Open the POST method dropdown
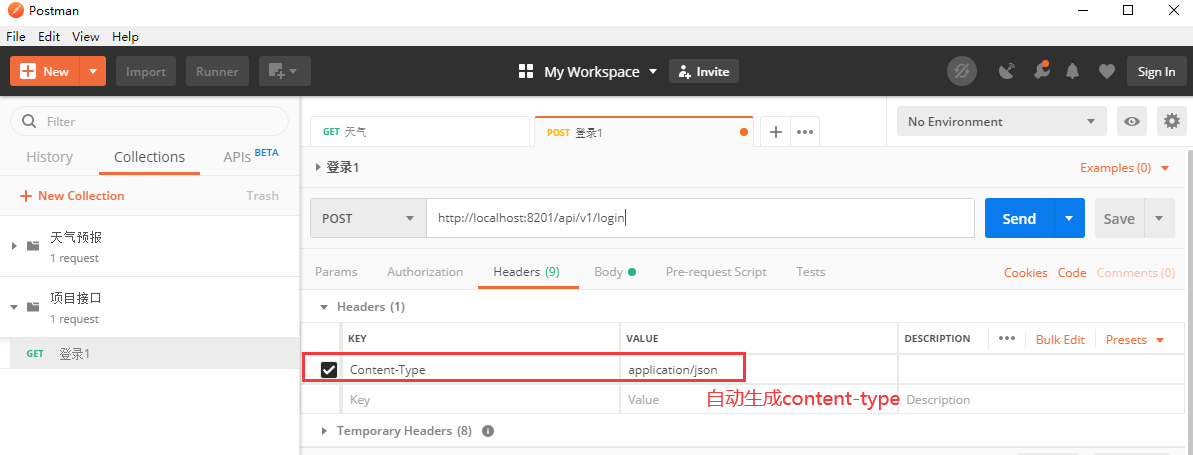Image resolution: width=1193 pixels, height=455 pixels. [368, 218]
